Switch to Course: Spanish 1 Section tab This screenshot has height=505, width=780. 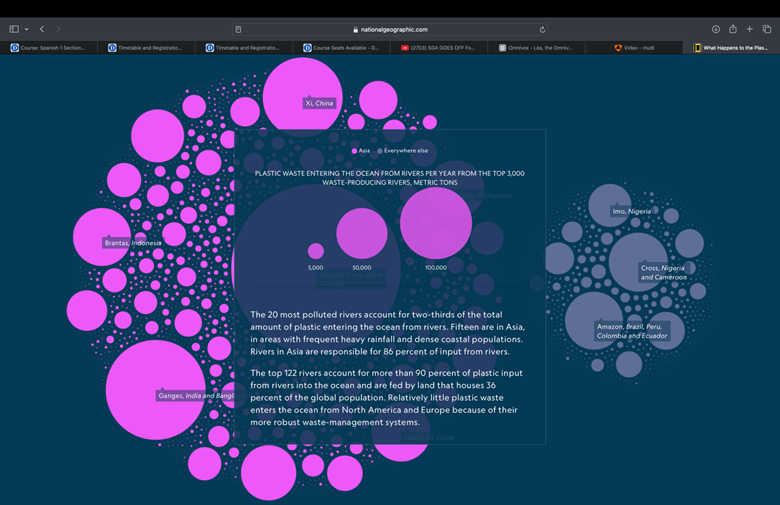coord(52,48)
